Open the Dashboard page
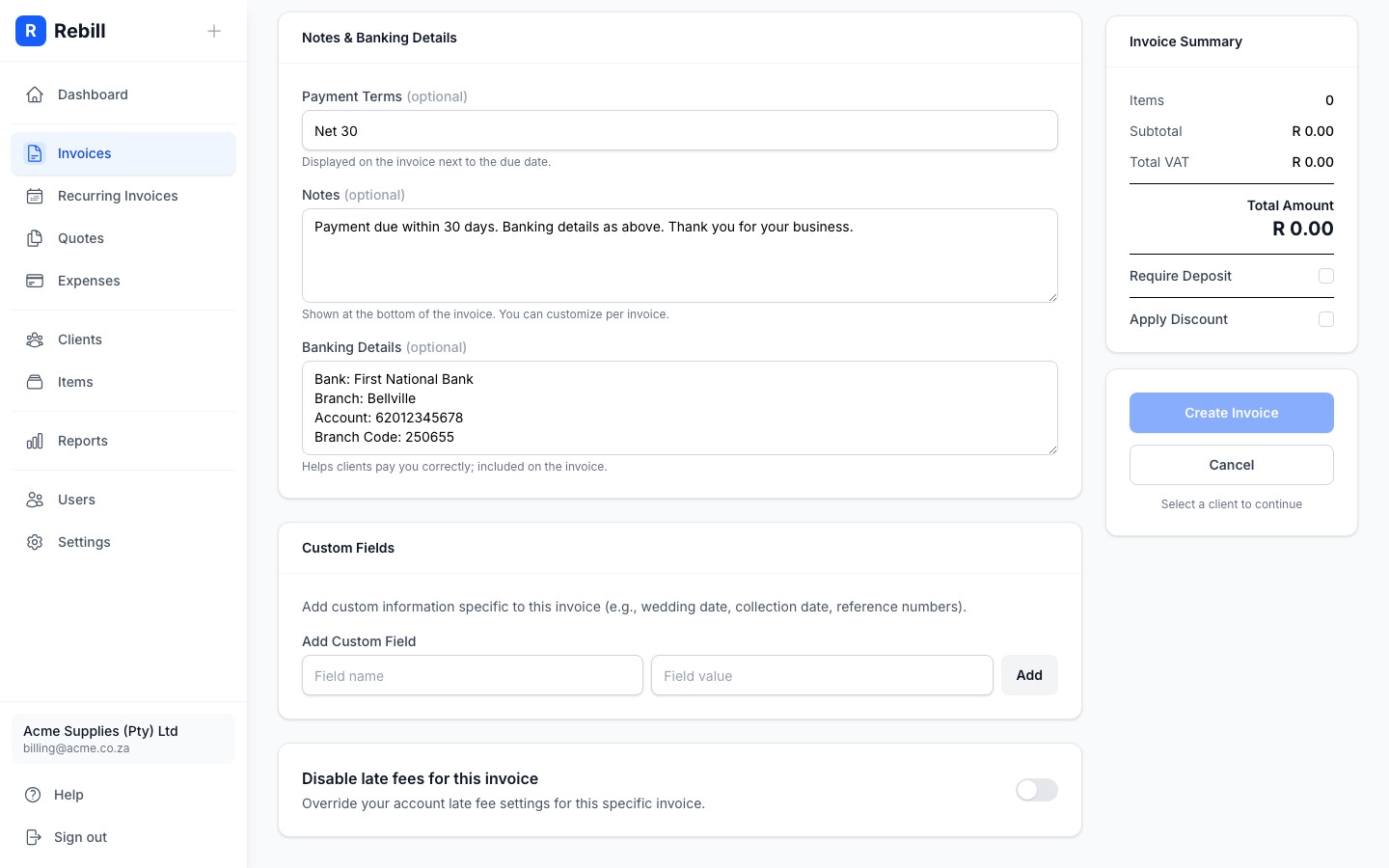Screen dimensions: 1389x868 click(x=93, y=95)
